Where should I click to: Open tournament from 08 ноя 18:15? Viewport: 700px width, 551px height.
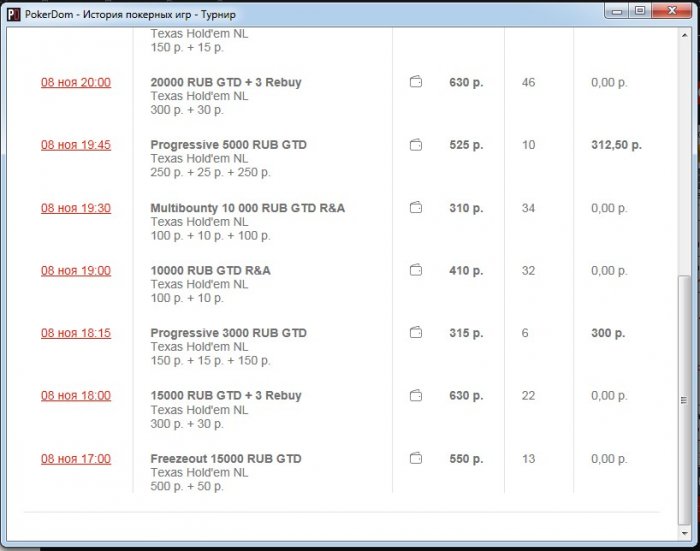pos(76,333)
